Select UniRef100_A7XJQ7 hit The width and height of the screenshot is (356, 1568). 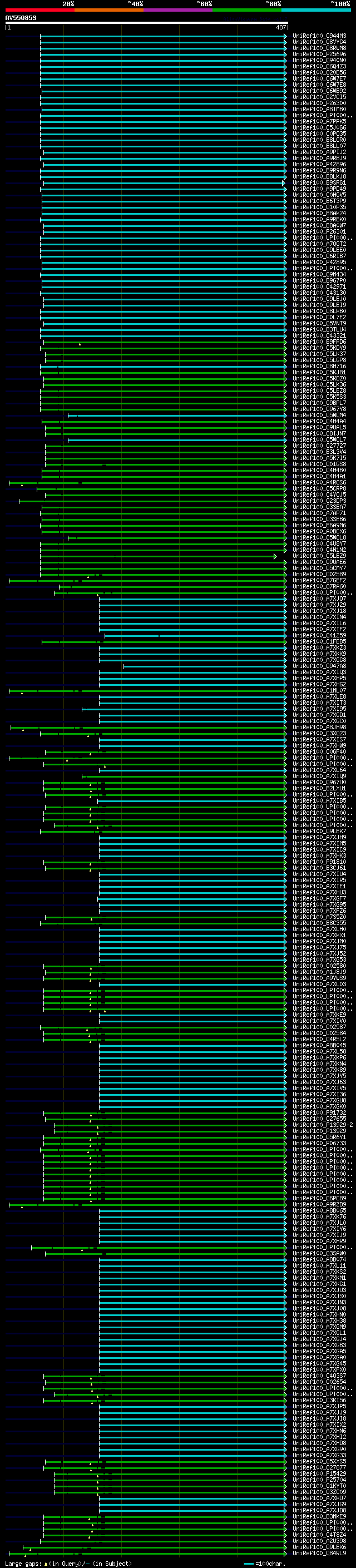pyautogui.click(x=319, y=599)
